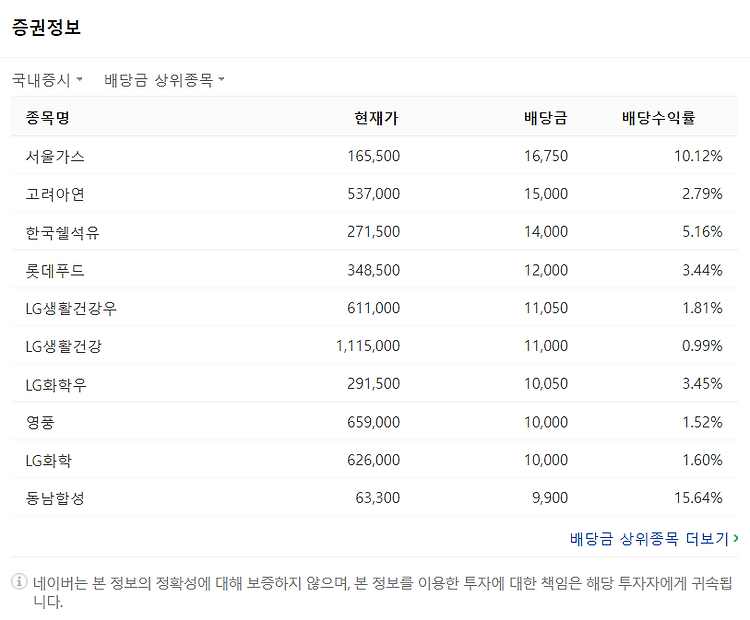
Task: Click the information icon beside the disclaimer
Action: click(19, 582)
